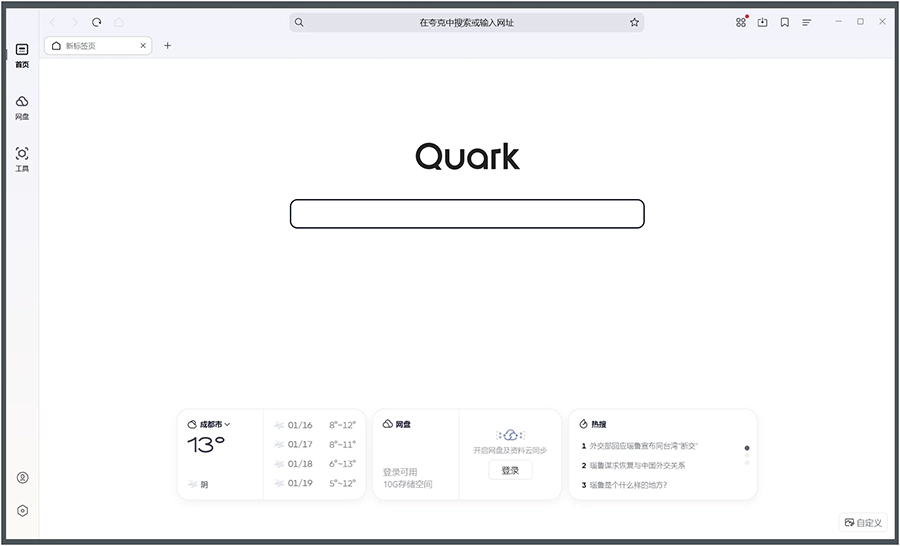
Task: Close the 新标签页 tab
Action: coord(143,45)
